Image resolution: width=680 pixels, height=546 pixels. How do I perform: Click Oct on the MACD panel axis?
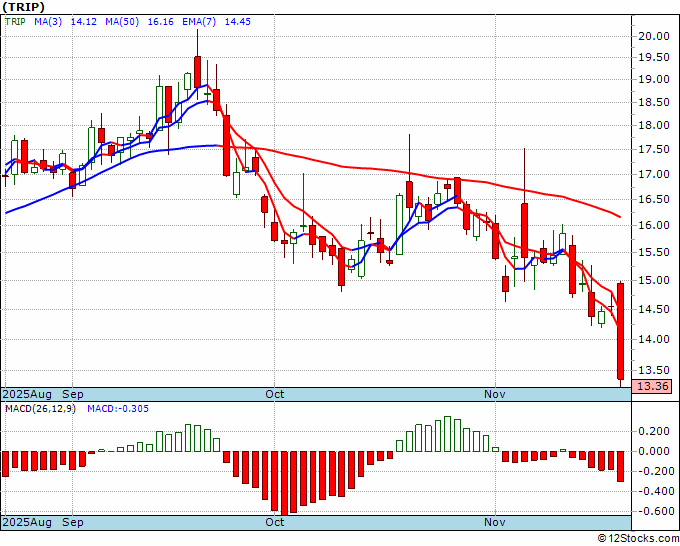(275, 522)
